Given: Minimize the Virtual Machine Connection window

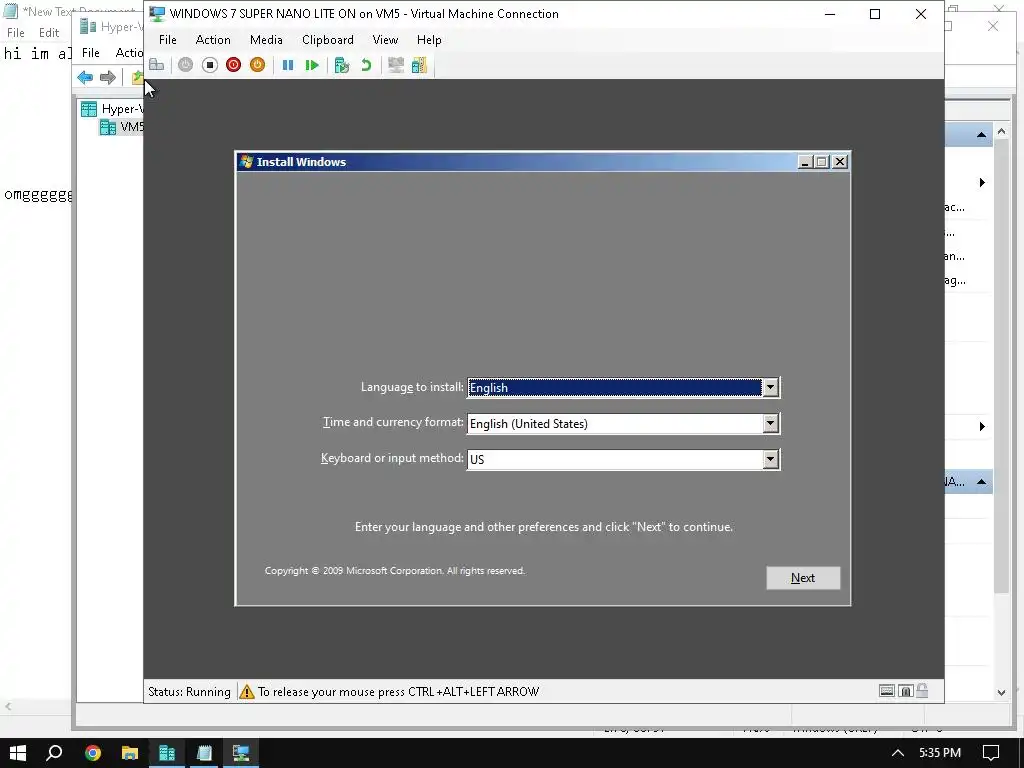Looking at the screenshot, I should [x=830, y=14].
